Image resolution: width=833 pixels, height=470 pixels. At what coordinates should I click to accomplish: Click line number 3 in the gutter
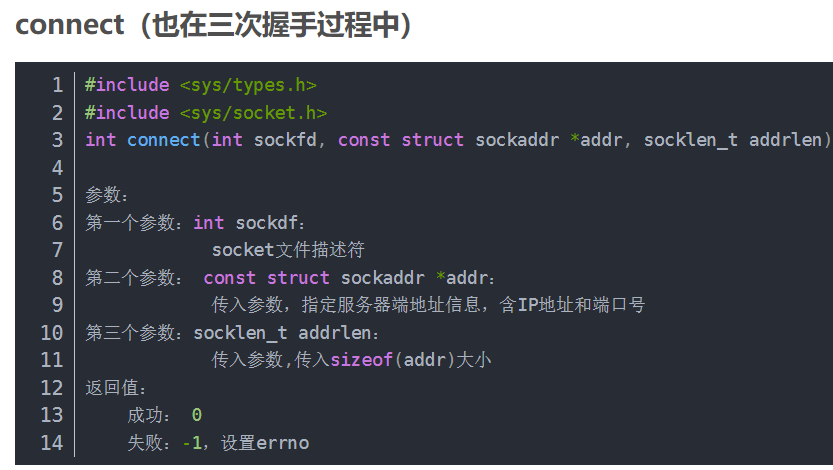tap(57, 140)
